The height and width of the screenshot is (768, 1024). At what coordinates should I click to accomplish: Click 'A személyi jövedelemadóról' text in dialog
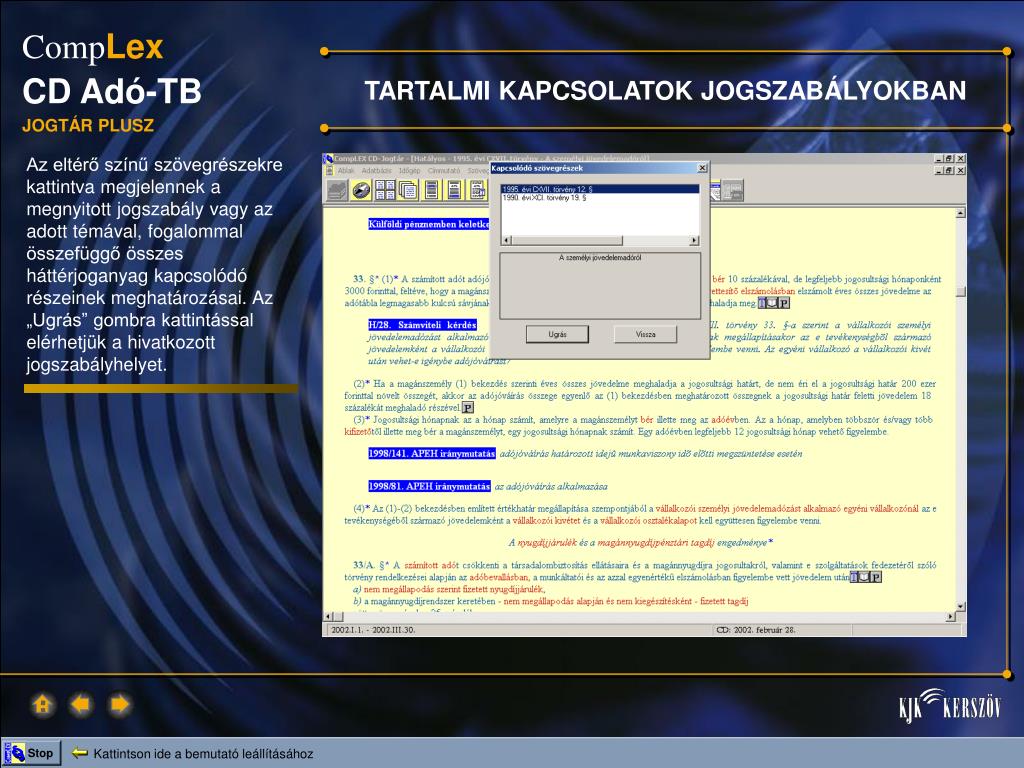click(x=600, y=258)
